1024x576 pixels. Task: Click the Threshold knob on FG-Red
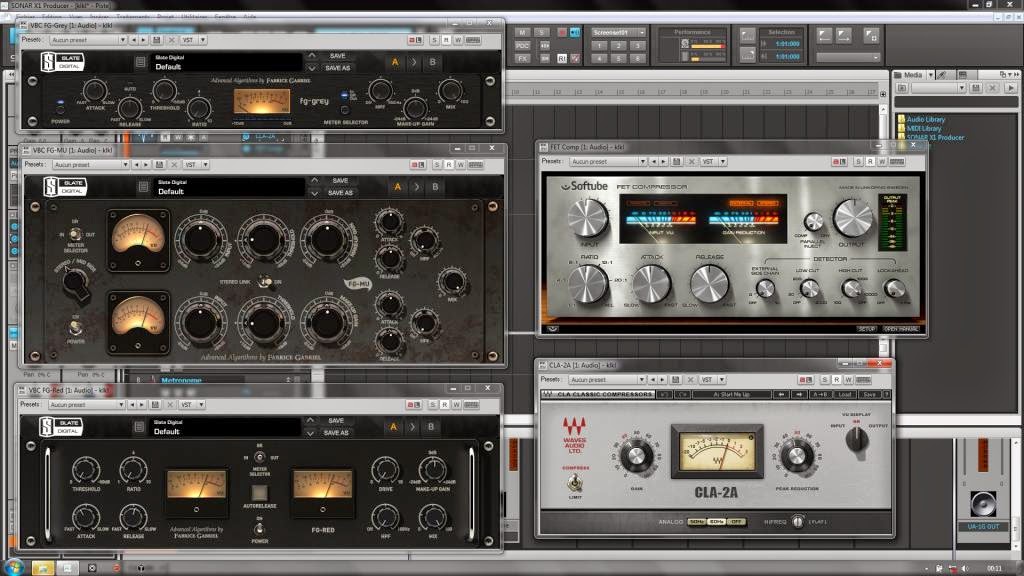(86, 470)
